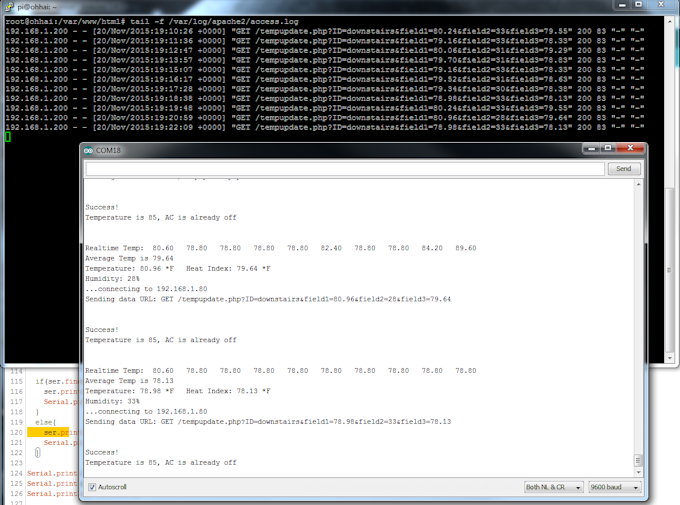The height and width of the screenshot is (505, 680).
Task: Maximize the COM18 serial monitor window
Action: click(x=608, y=148)
